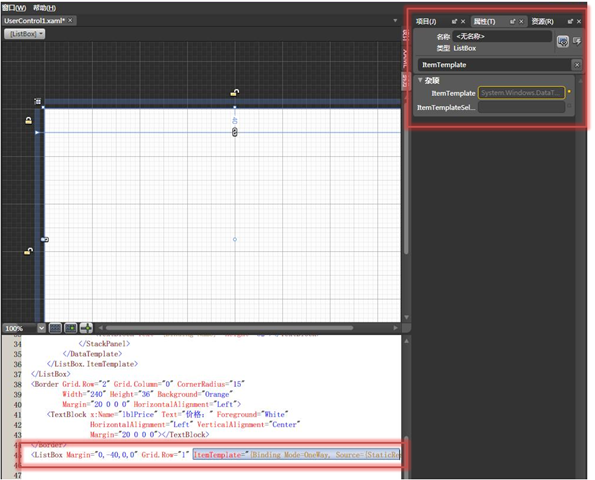595x480 pixels.
Task: Toggle snapping to snaplines button
Action: click(x=86, y=328)
